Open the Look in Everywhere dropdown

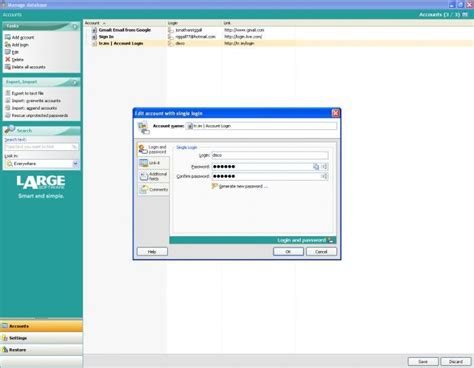[75, 164]
